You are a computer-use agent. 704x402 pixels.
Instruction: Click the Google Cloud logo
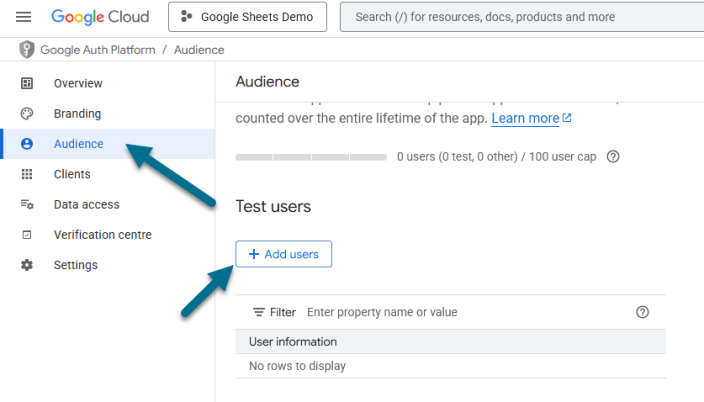100,17
